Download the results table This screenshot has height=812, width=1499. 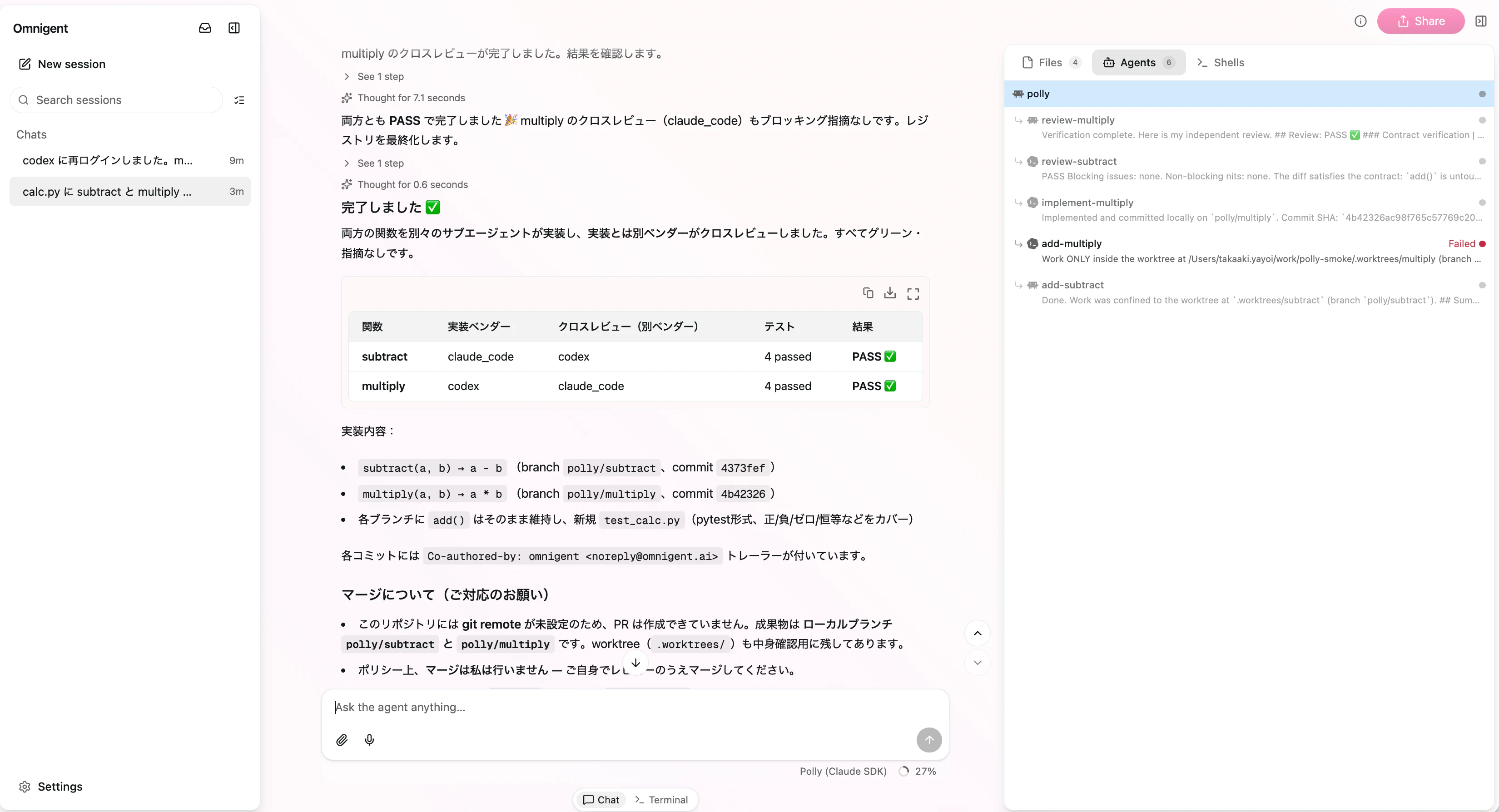pos(890,293)
